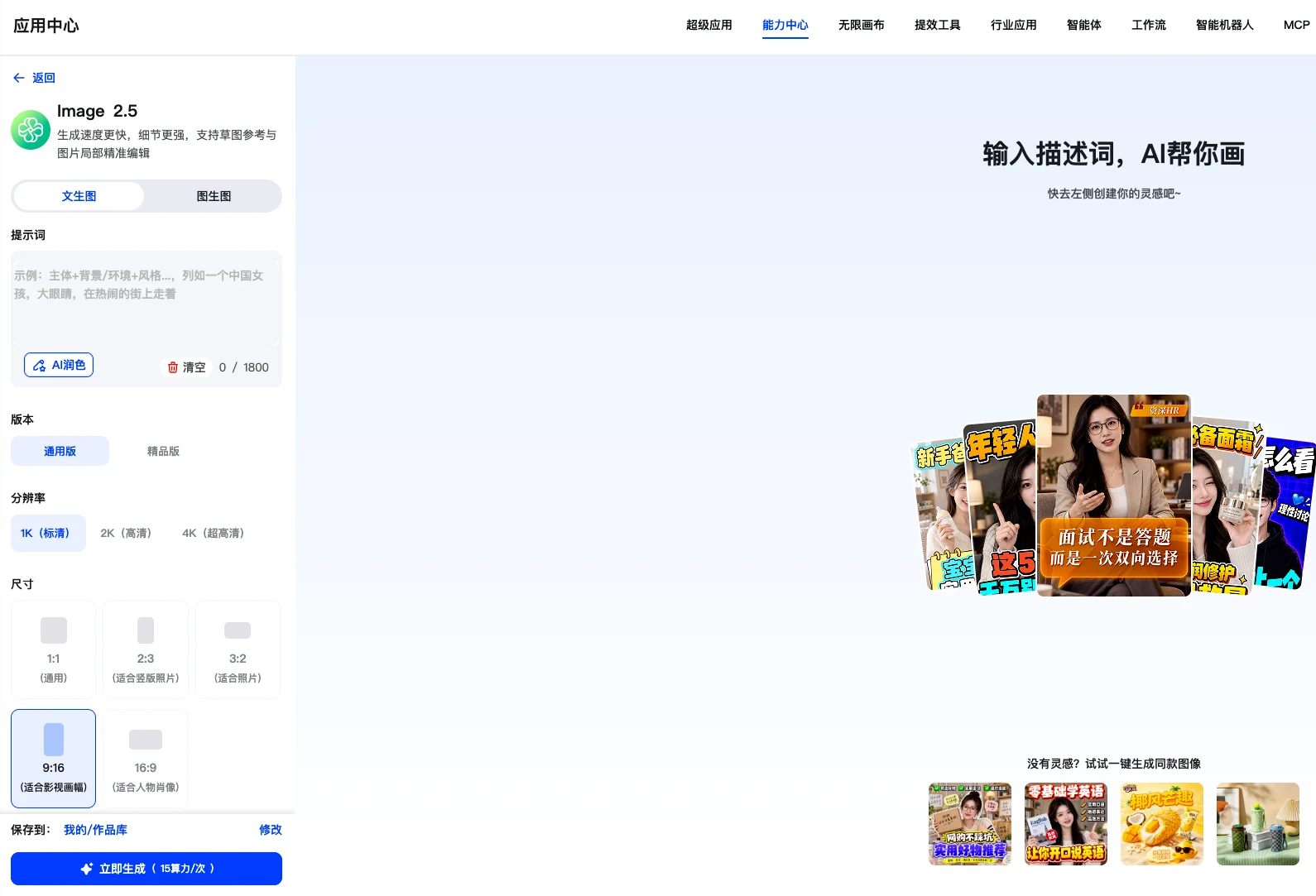
Task: Click 修改 to change save location
Action: click(271, 830)
